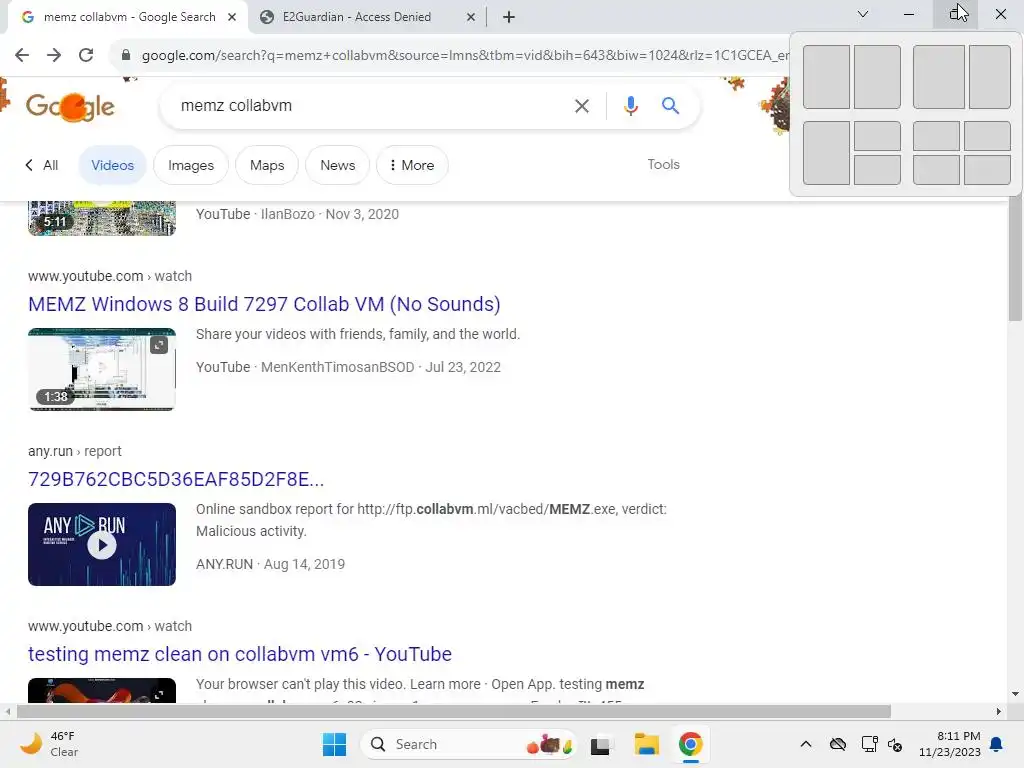Switch to E2Guardian - Access Denied tab
Screen dimensions: 1024x768
point(368,17)
